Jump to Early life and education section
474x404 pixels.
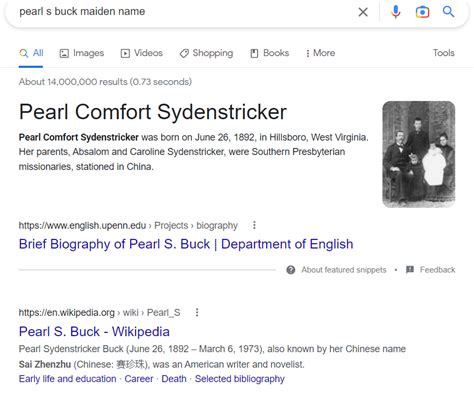67,379
